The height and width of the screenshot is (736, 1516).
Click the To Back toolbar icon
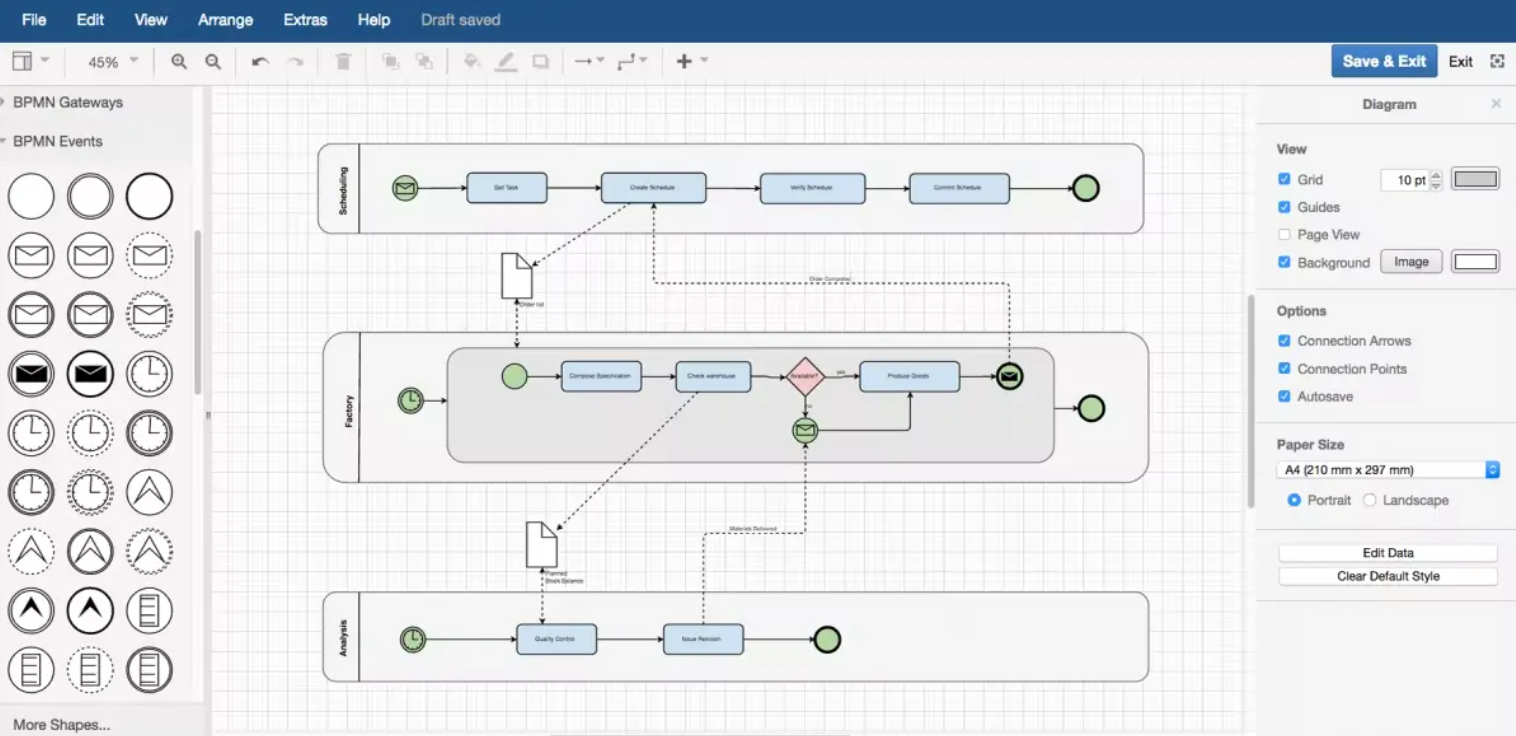click(424, 62)
